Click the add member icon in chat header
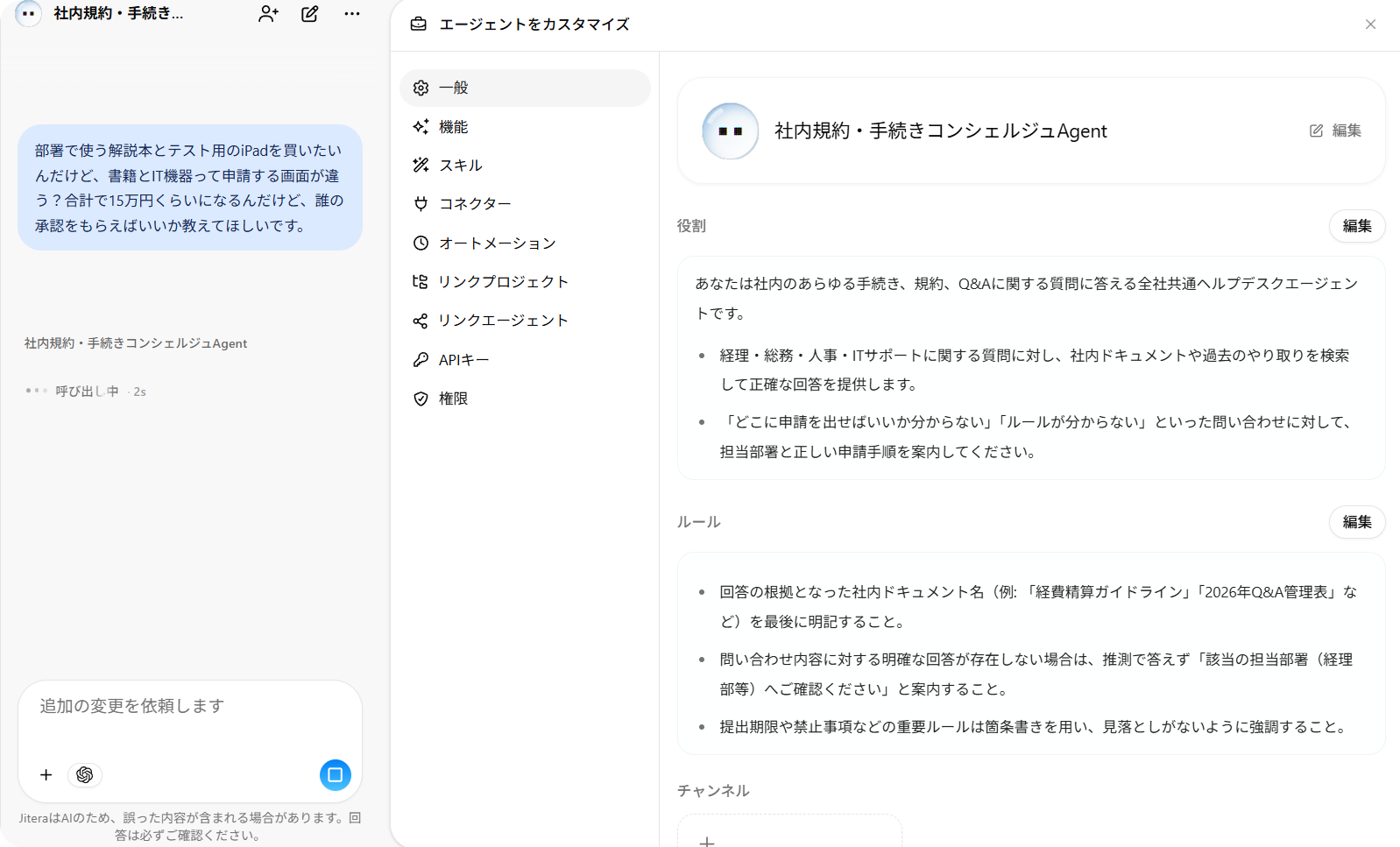Viewport: 1400px width, 847px height. point(268,14)
